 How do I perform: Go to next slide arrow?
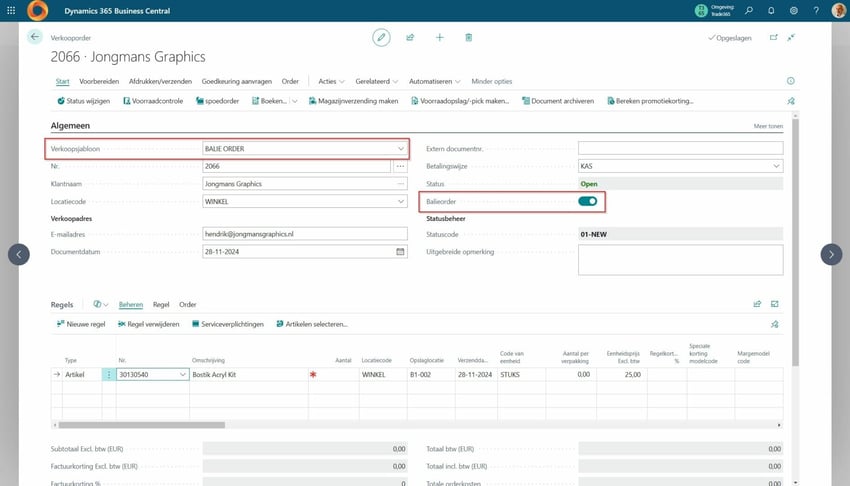coord(831,254)
